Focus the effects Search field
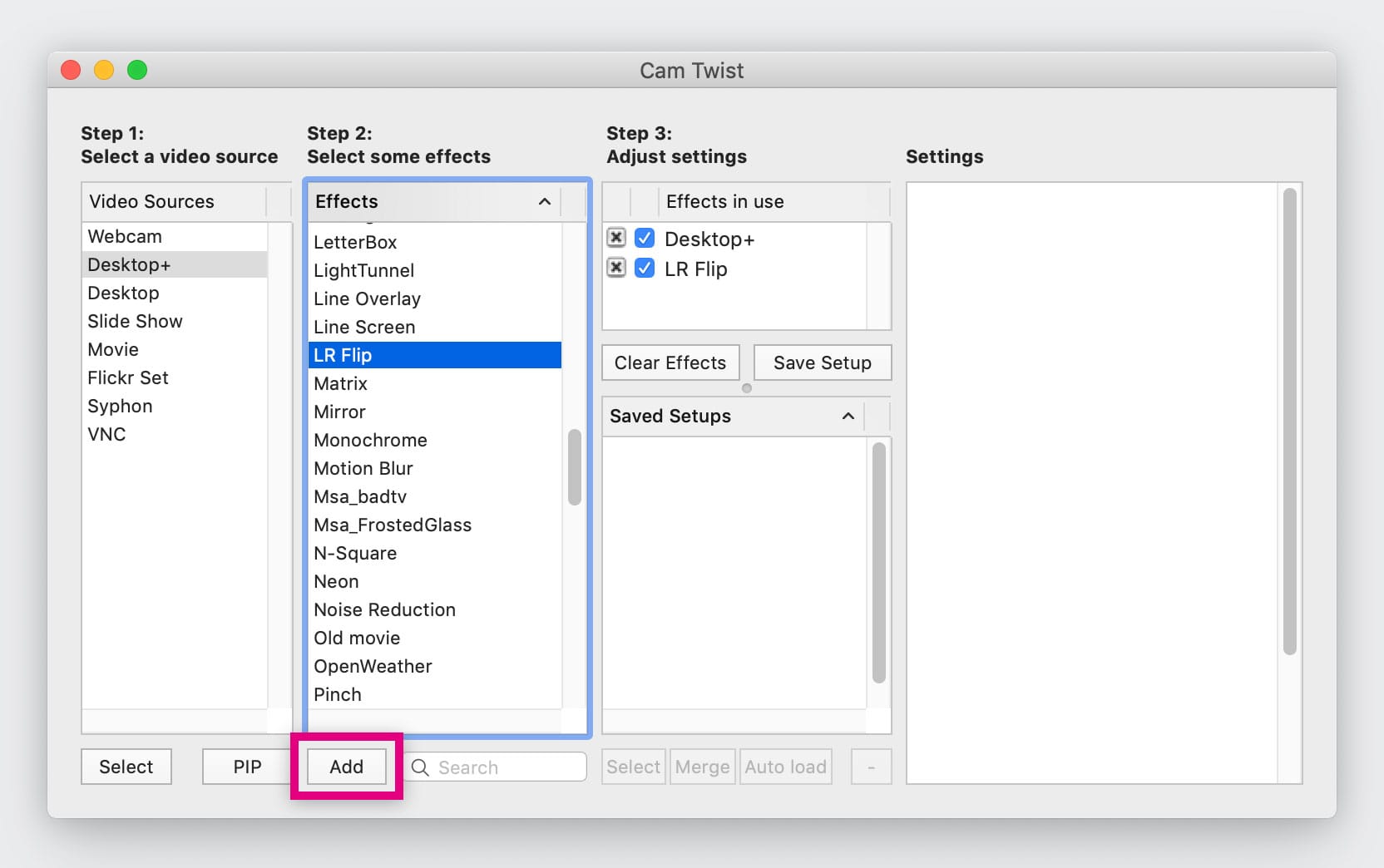Viewport: 1384px width, 868px height. pos(497,767)
